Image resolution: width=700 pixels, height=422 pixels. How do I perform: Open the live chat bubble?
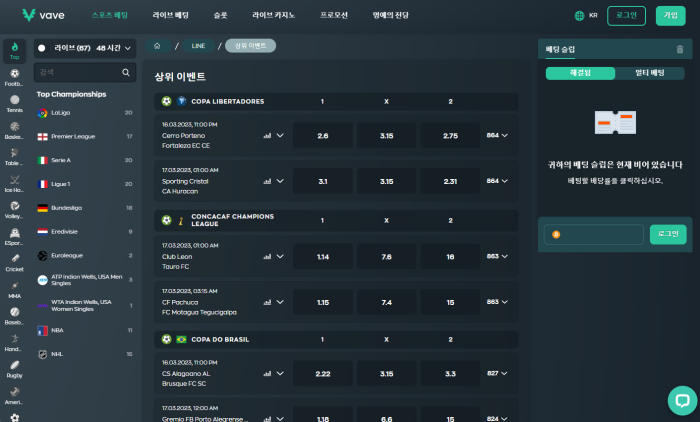682,401
